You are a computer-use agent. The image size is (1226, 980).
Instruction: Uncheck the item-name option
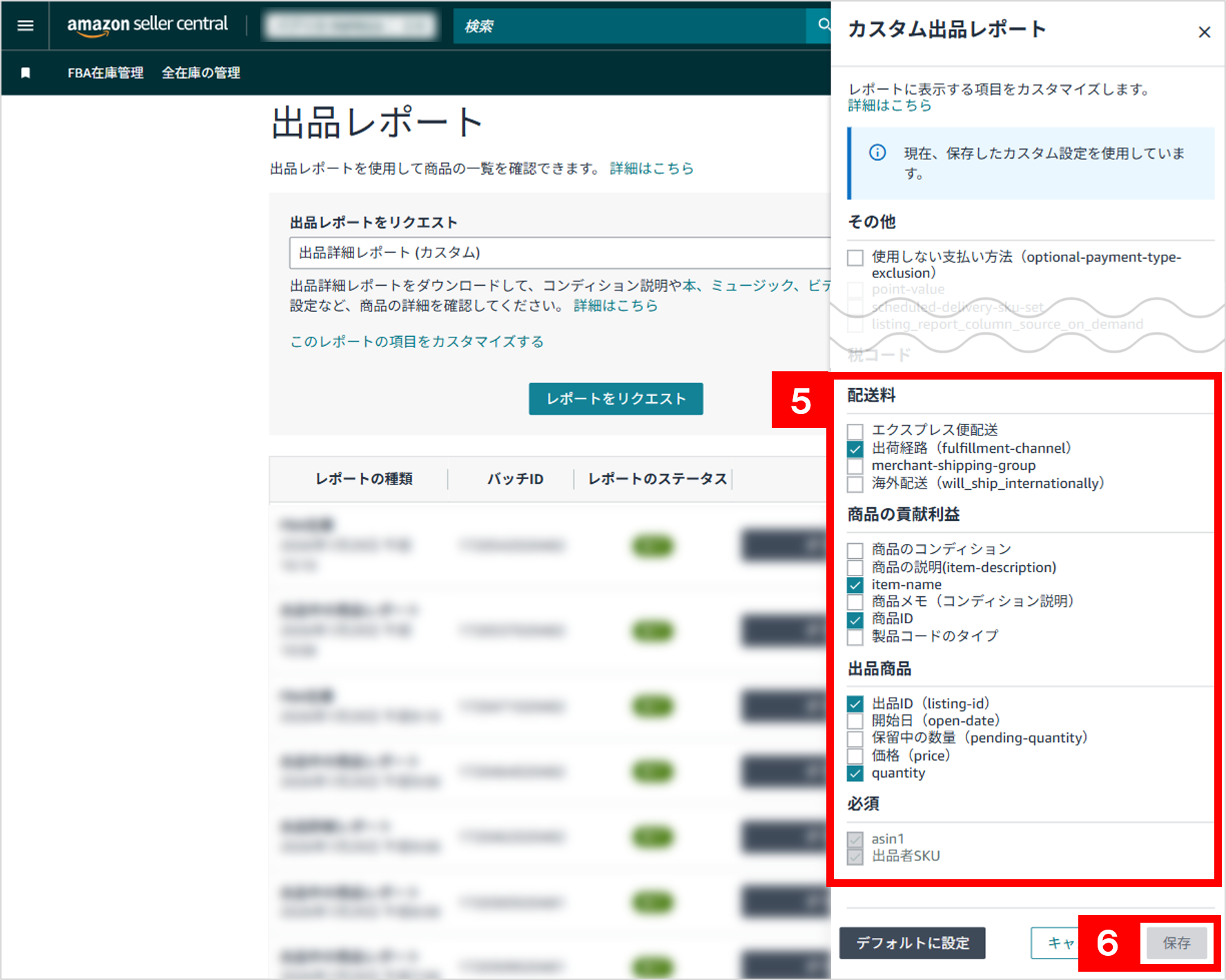855,585
